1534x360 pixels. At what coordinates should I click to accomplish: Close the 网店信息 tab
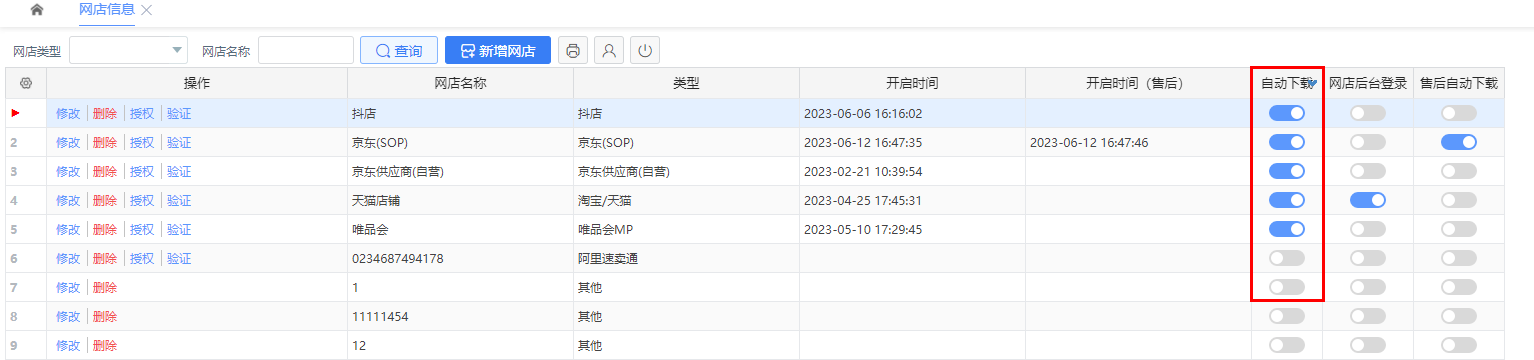click(x=147, y=10)
